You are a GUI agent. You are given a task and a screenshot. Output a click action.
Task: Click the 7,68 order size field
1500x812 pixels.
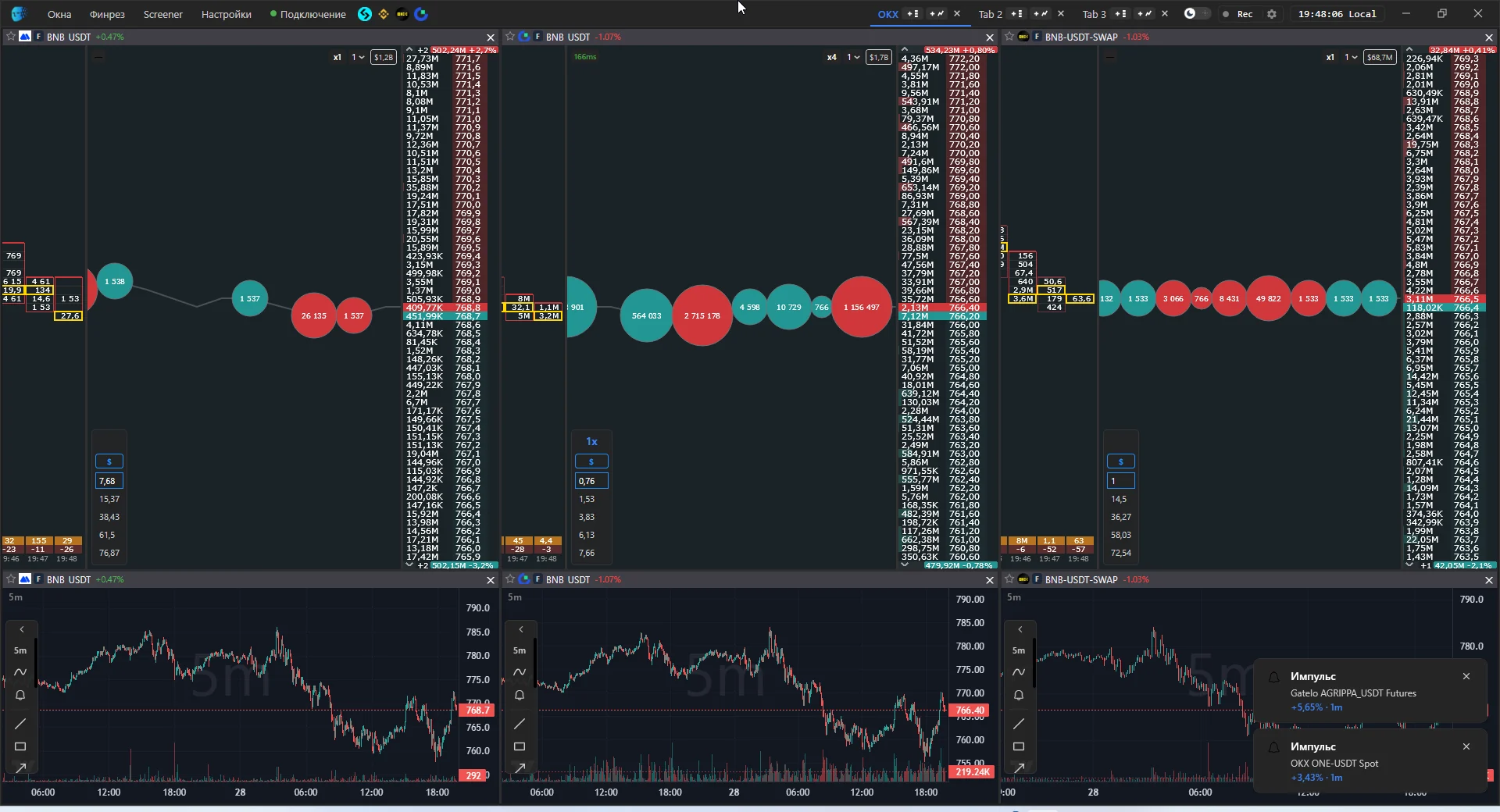109,481
